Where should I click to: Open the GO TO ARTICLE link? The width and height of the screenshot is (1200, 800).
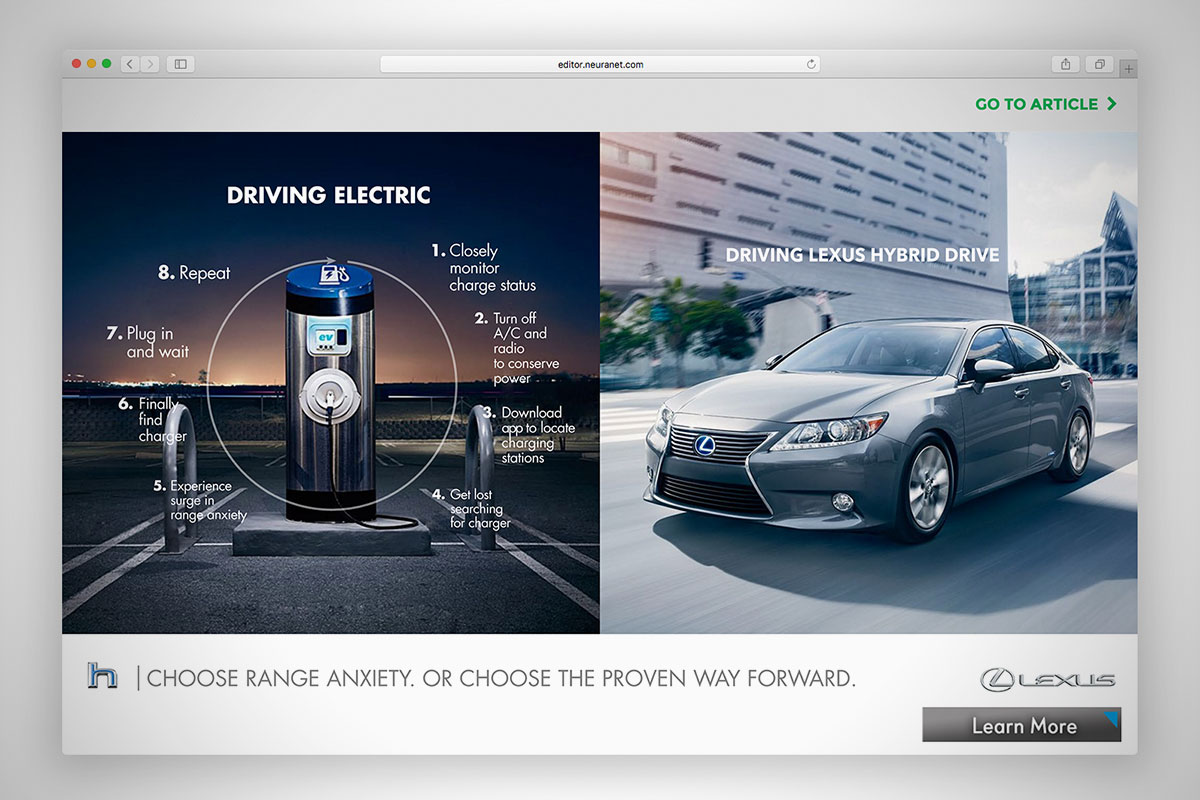1046,104
